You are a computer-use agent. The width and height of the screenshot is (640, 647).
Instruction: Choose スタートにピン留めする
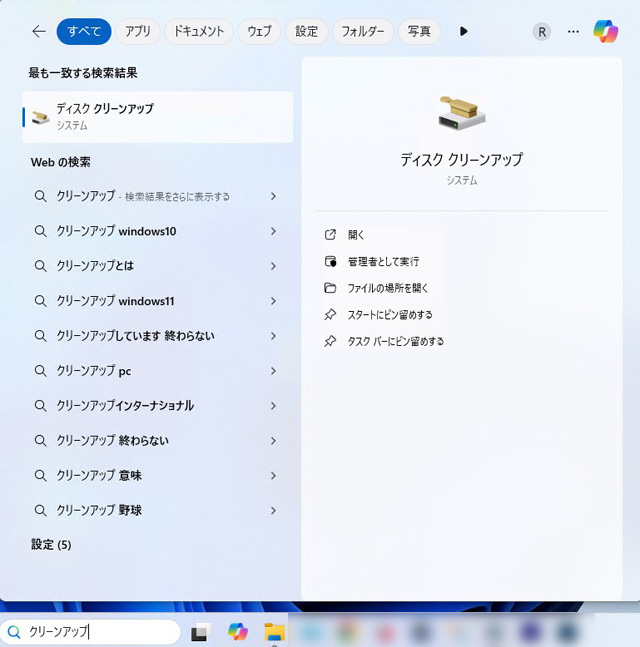click(390, 314)
